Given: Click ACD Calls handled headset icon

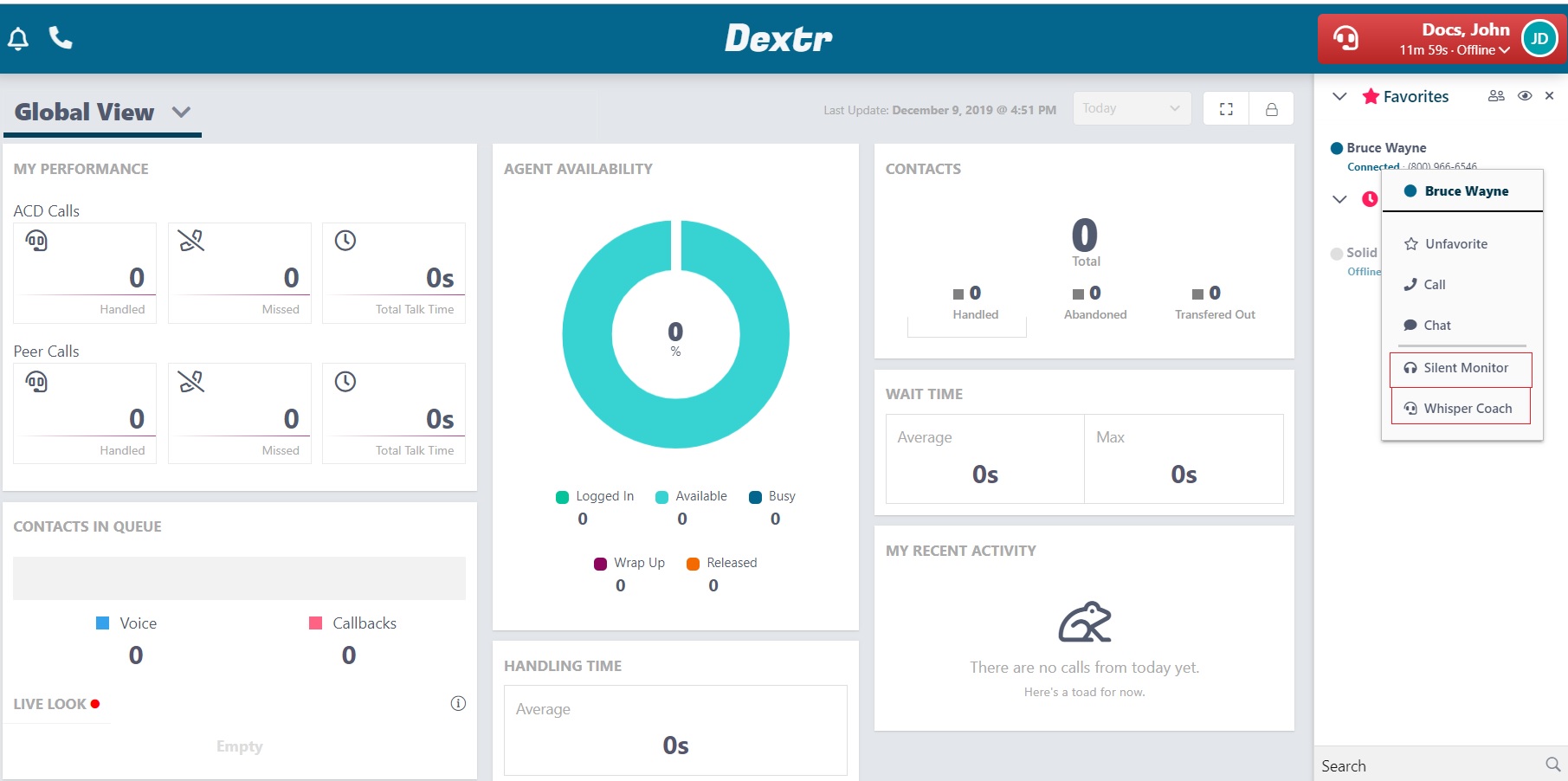Looking at the screenshot, I should click(36, 240).
